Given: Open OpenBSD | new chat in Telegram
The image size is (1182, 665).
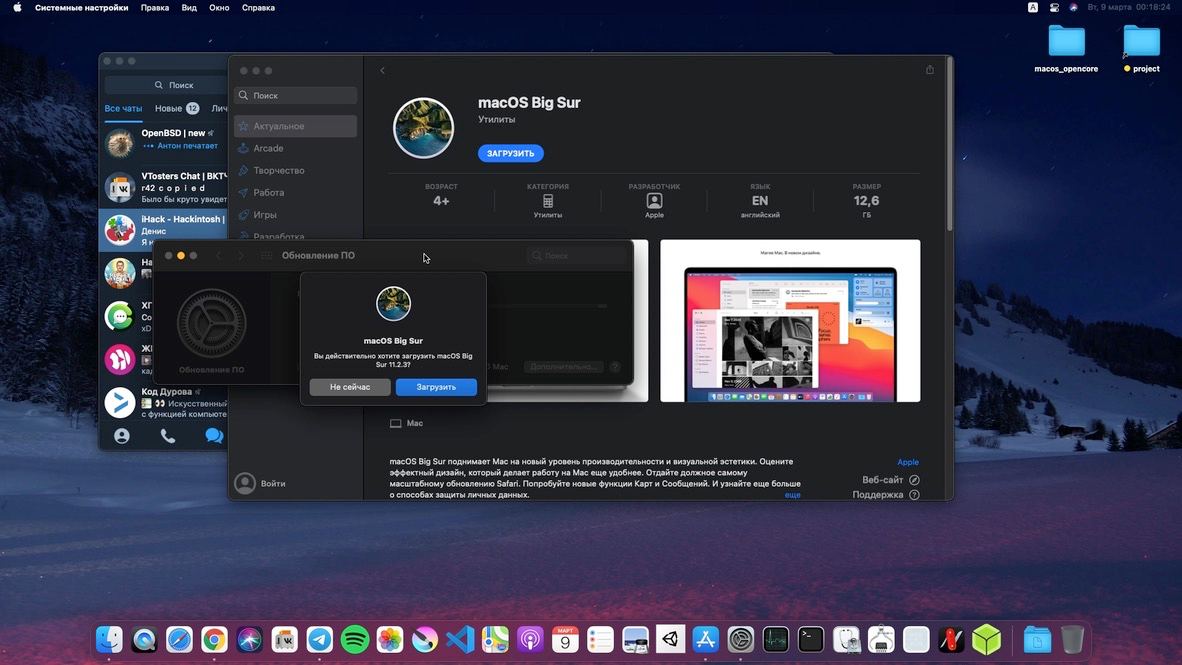Looking at the screenshot, I should (x=164, y=142).
